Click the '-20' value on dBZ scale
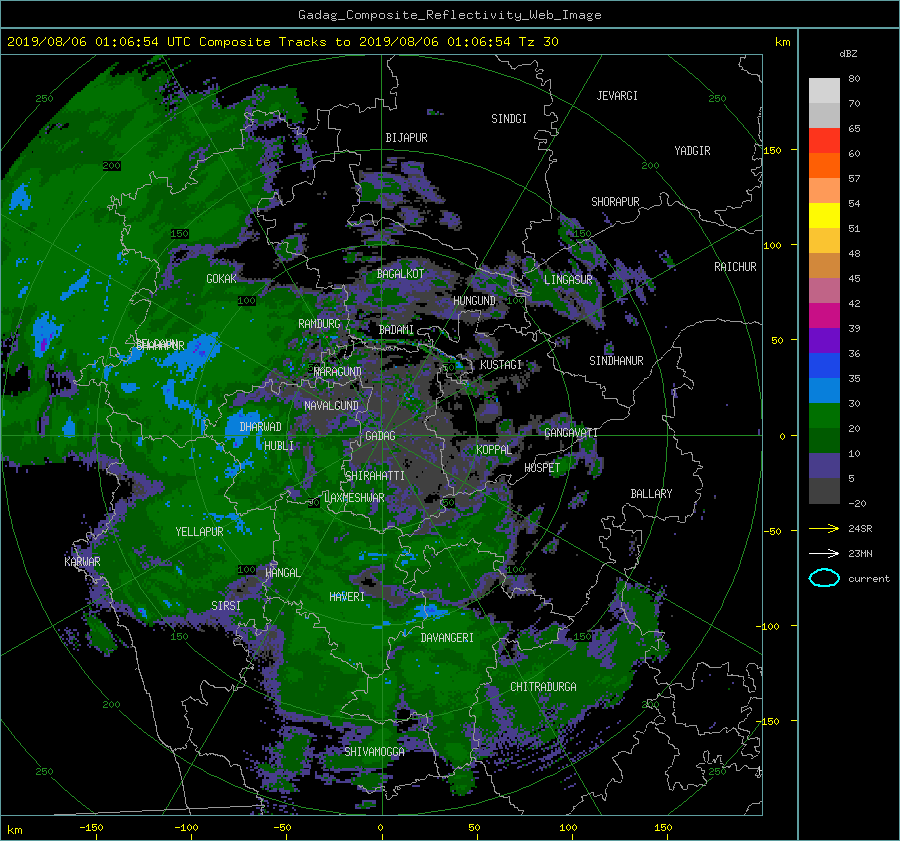This screenshot has height=841, width=900. pos(857,503)
